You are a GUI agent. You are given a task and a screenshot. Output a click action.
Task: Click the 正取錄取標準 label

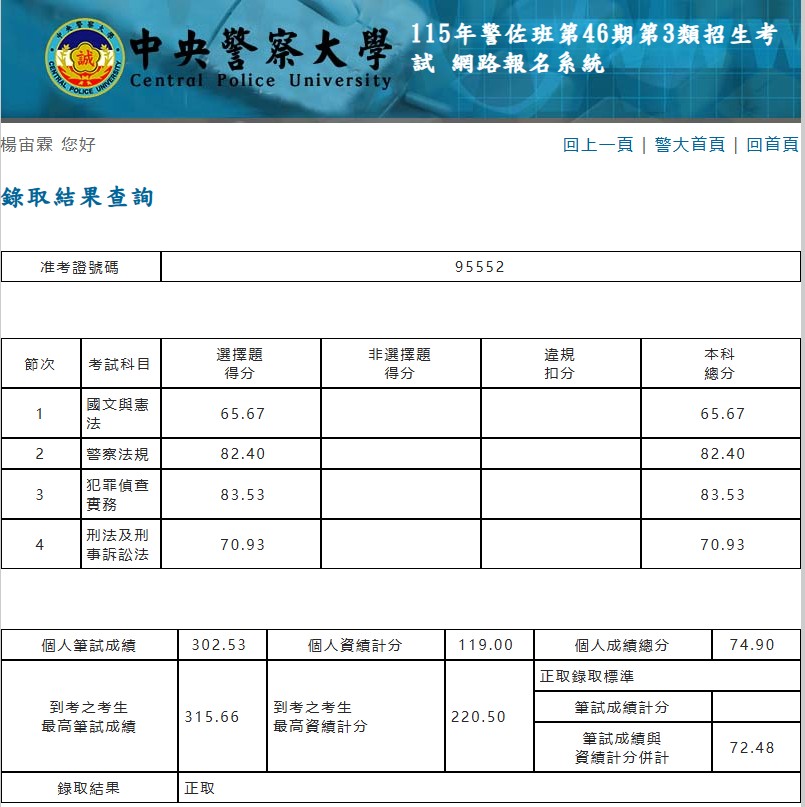587,676
